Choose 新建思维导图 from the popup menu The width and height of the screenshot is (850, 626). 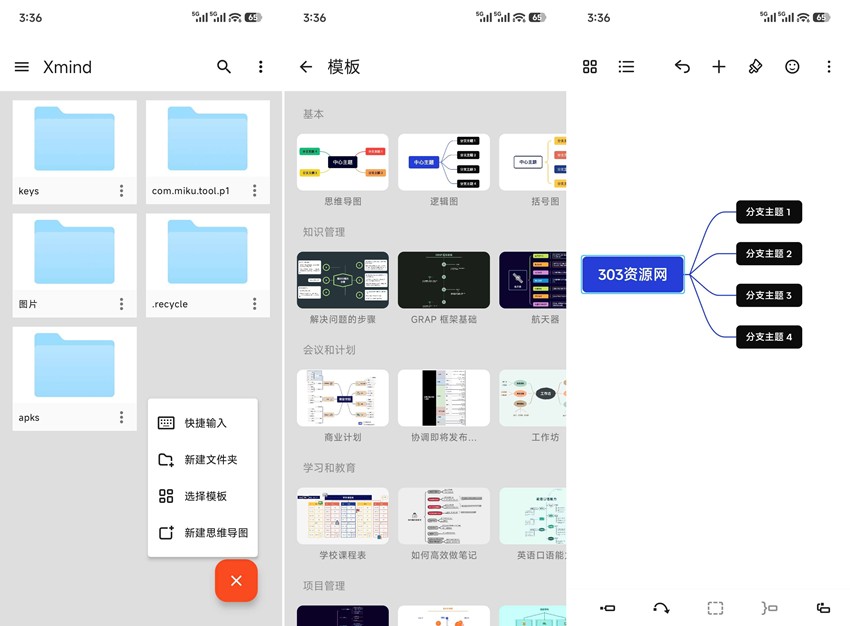pyautogui.click(x=203, y=533)
